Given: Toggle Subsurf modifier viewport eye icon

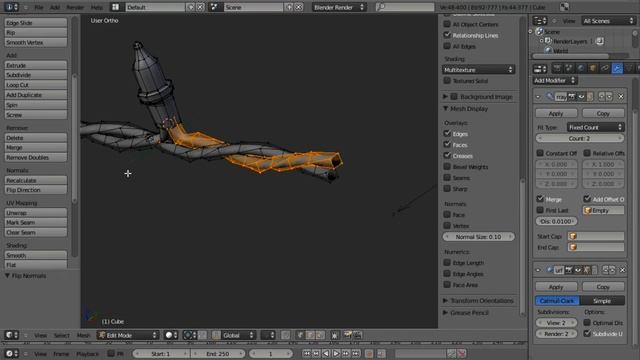Looking at the screenshot, I should click(x=578, y=270).
